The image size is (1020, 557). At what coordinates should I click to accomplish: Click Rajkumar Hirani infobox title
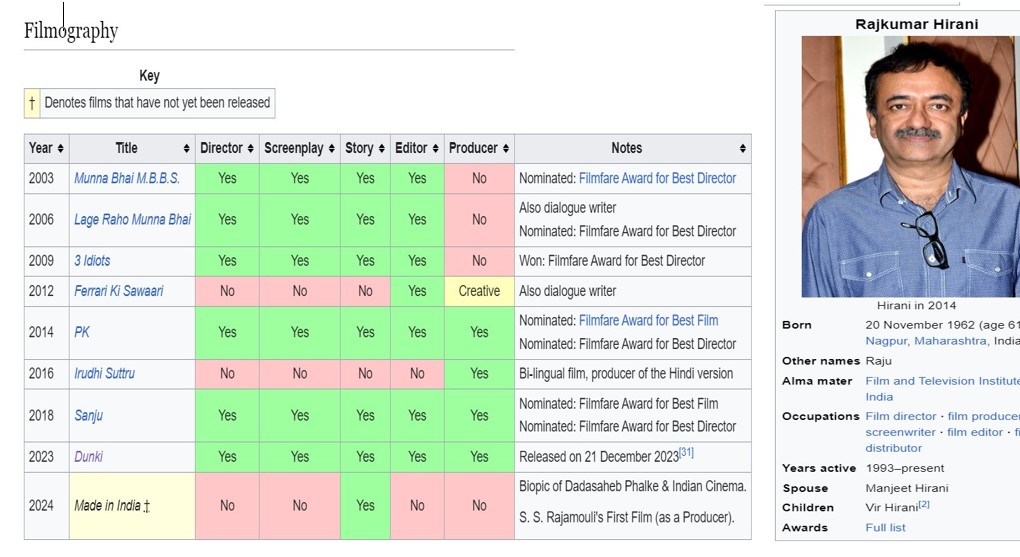(917, 25)
